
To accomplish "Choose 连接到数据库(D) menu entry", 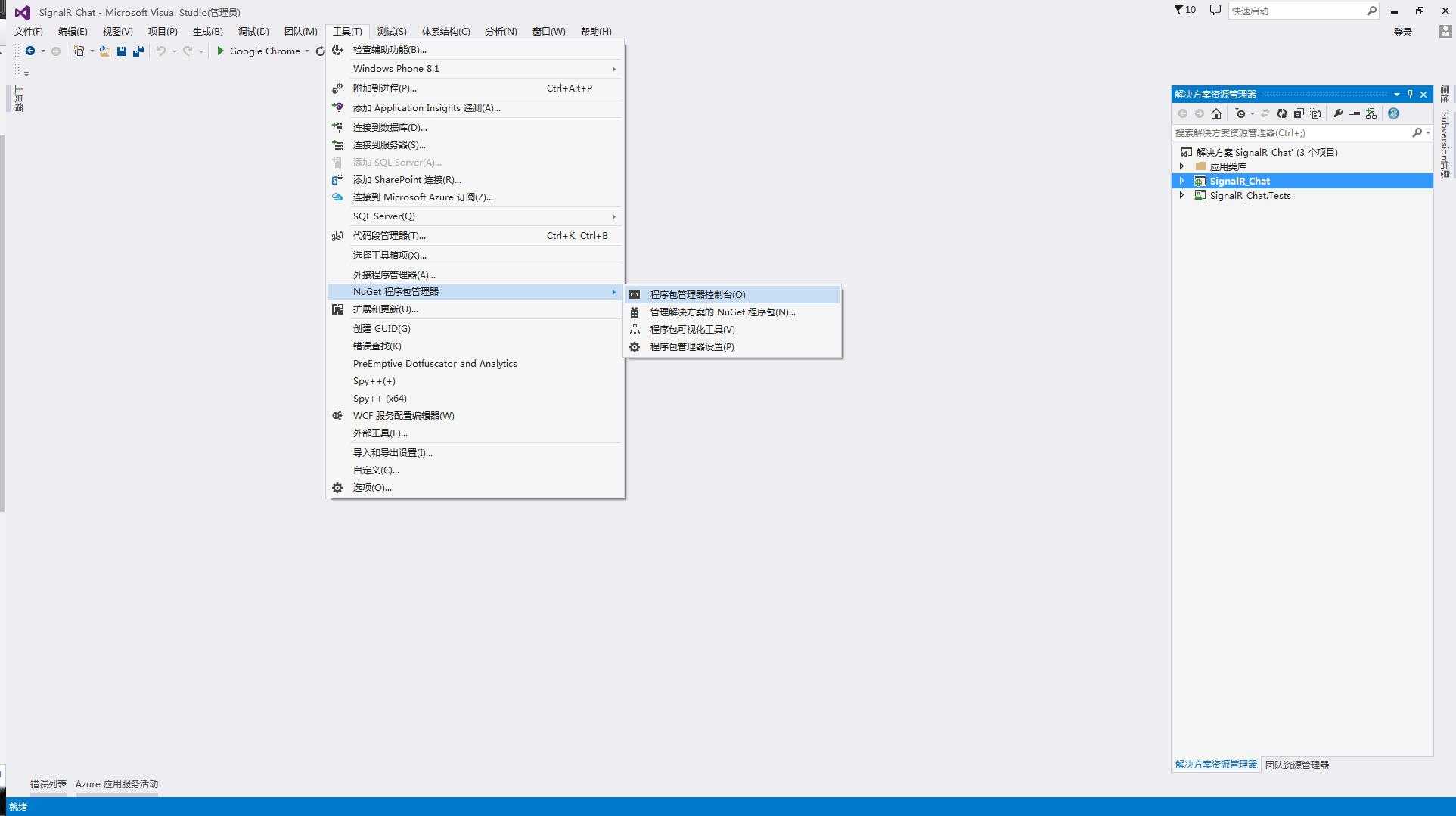I will (475, 127).
